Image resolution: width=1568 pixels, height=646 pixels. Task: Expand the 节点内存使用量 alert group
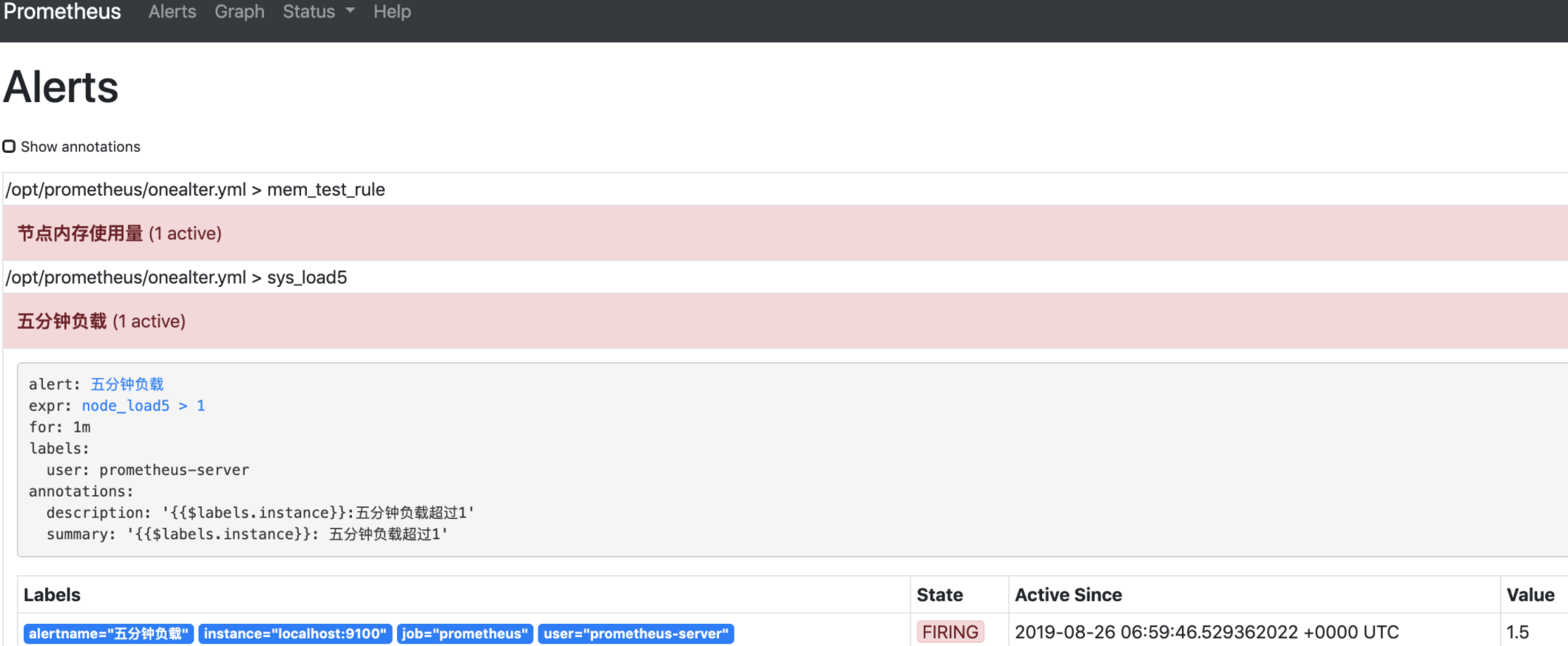[x=785, y=233]
